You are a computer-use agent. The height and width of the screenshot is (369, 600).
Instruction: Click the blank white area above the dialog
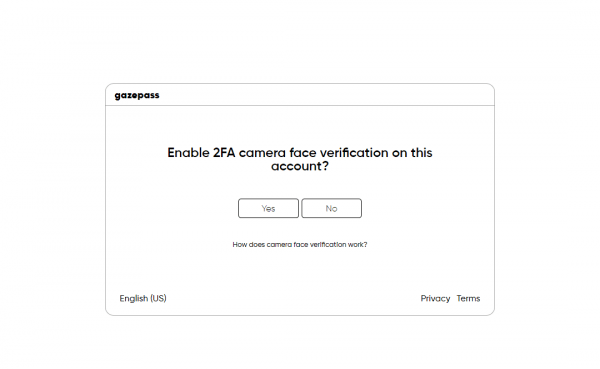tap(300, 40)
